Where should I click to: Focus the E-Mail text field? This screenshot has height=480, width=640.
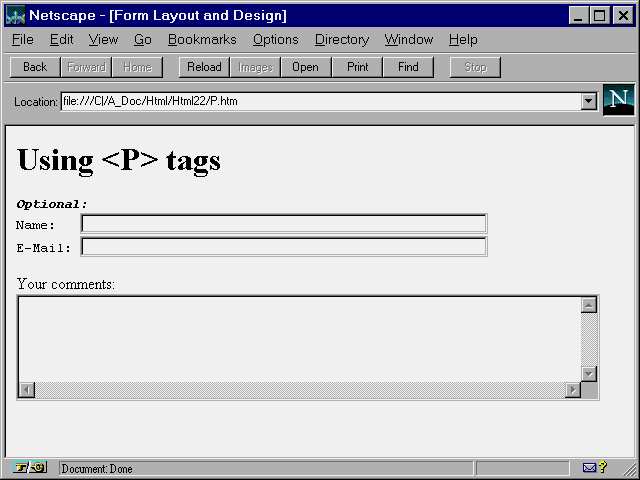click(x=283, y=247)
